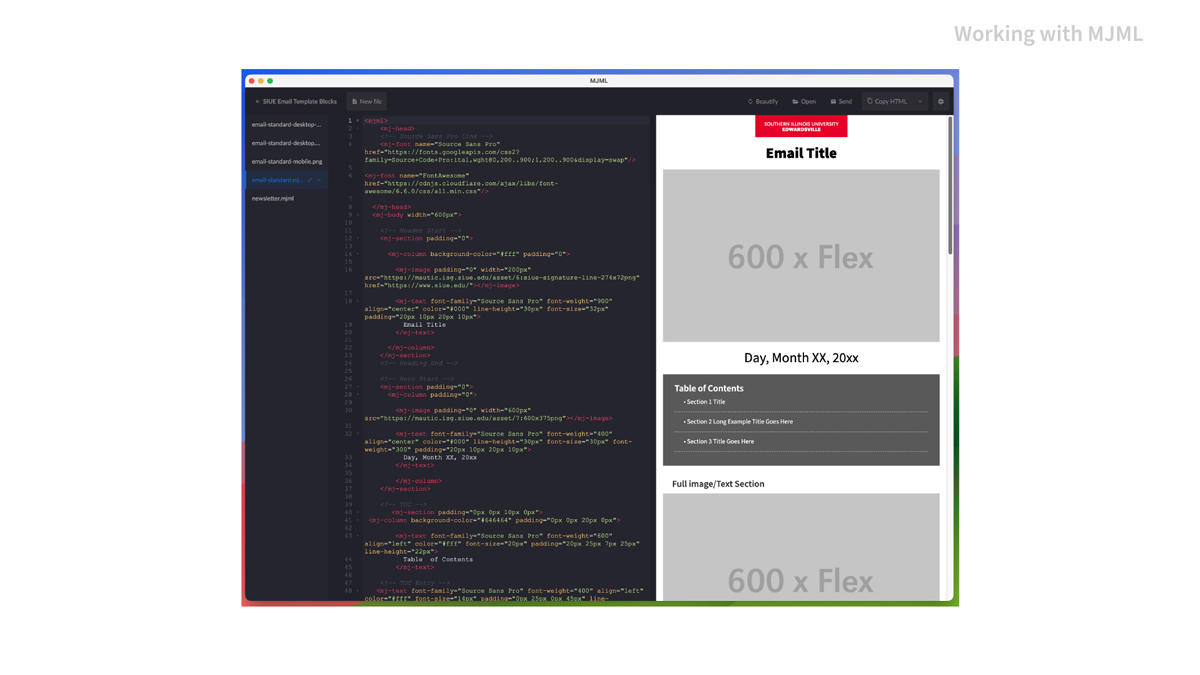
Task: Click the Section 1 Title link in preview
Action: [x=706, y=402]
